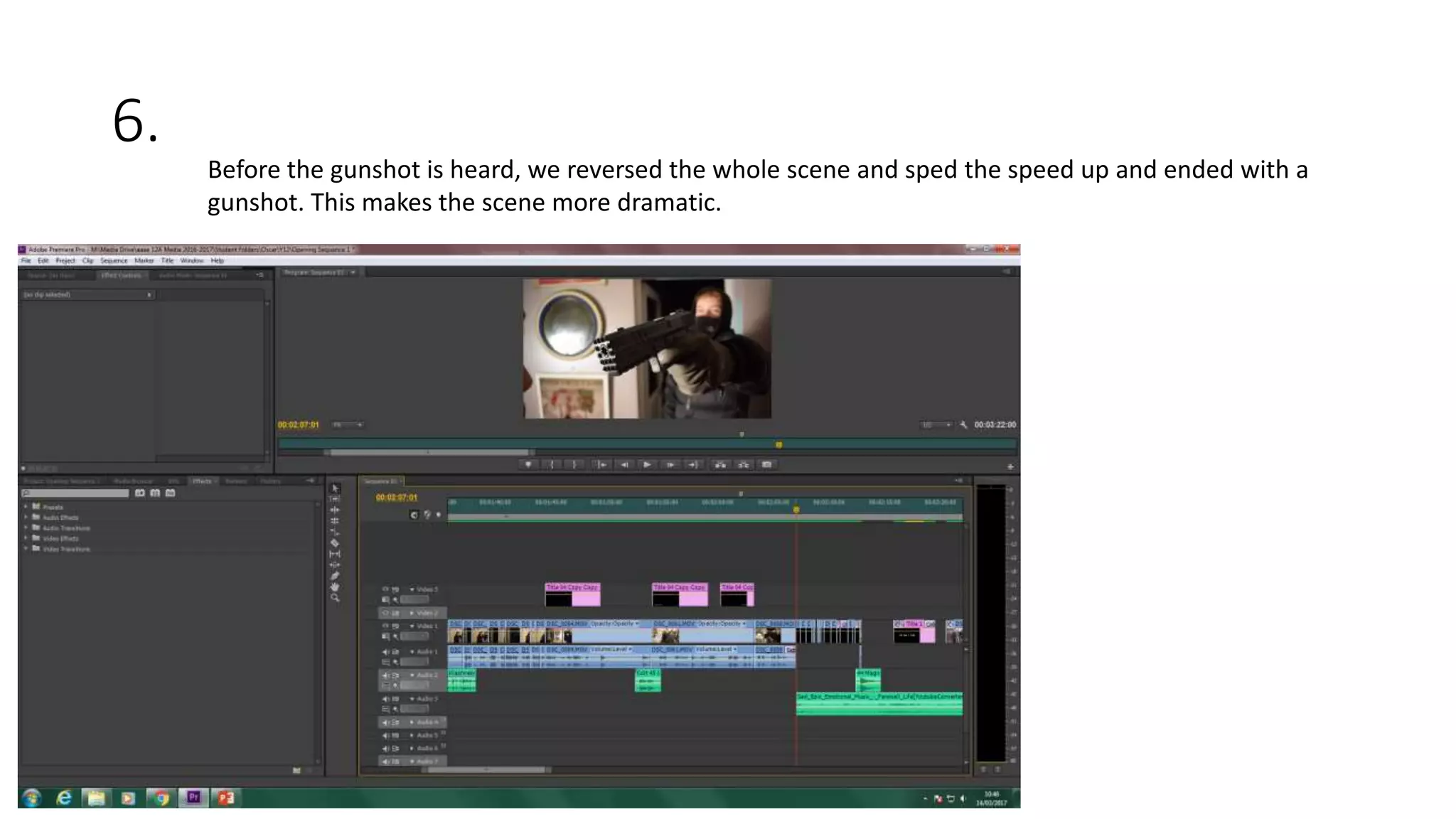
Task: Toggle sync lock on Video 1 track
Action: coord(396,626)
